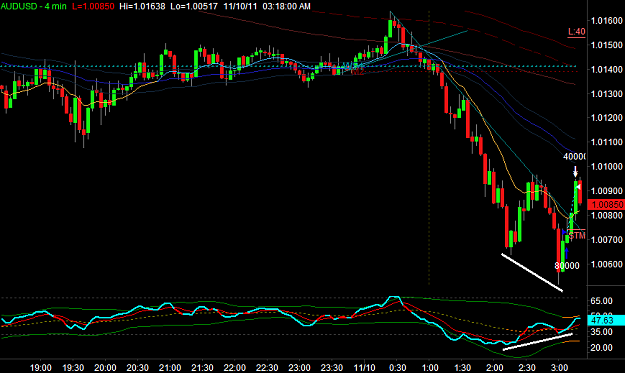Click the 1.00700 price axis label
This screenshot has width=625, height=373.
607,240
